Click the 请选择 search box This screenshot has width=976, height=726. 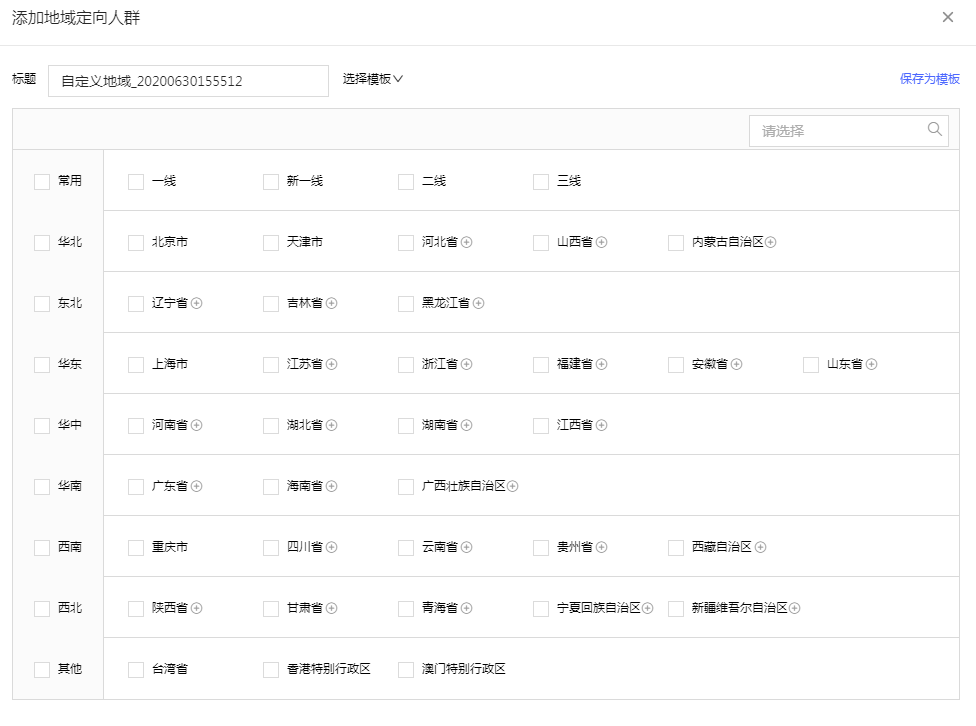coord(848,131)
